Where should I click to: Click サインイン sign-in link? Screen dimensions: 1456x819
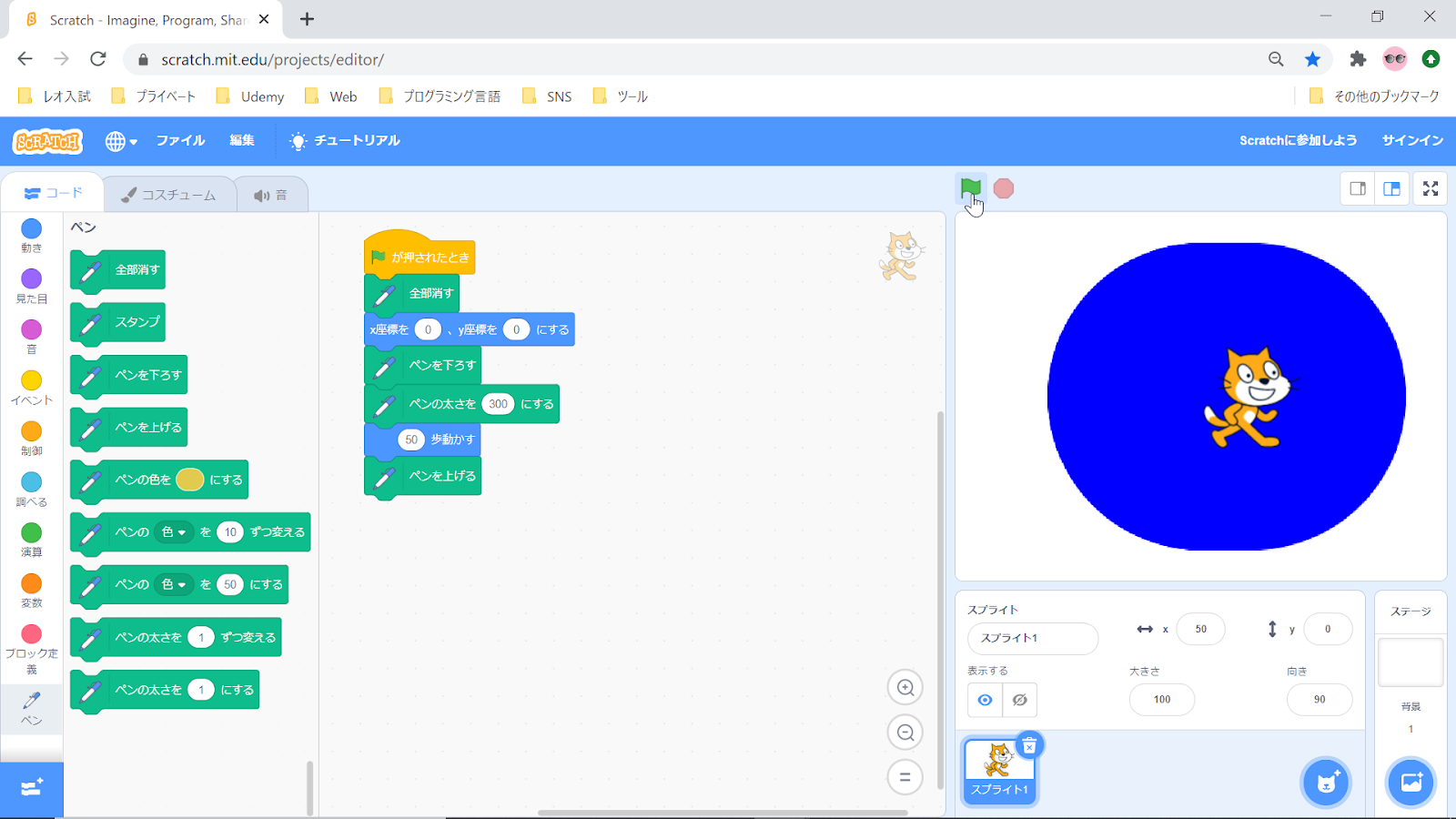tap(1412, 140)
